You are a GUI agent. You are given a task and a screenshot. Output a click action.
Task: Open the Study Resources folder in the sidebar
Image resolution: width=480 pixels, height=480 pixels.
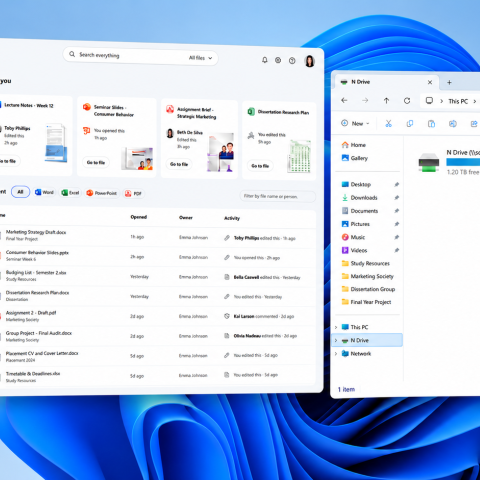click(366, 263)
